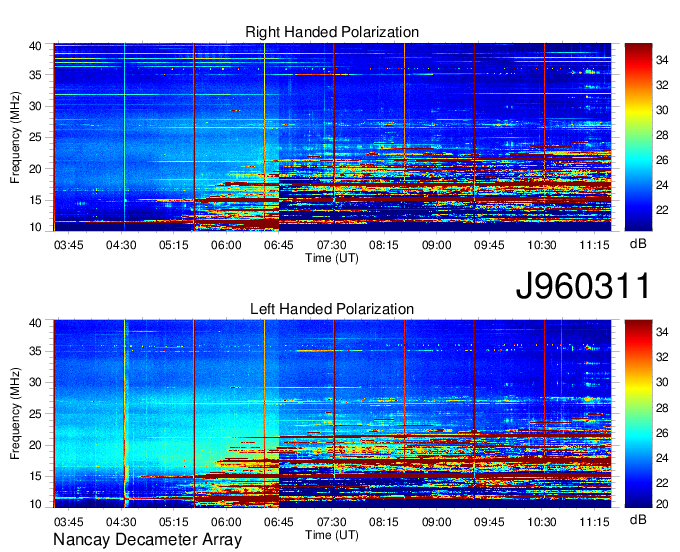Click the Left Handed spectrogram image
The width and height of the screenshot is (680, 552).
[332, 414]
